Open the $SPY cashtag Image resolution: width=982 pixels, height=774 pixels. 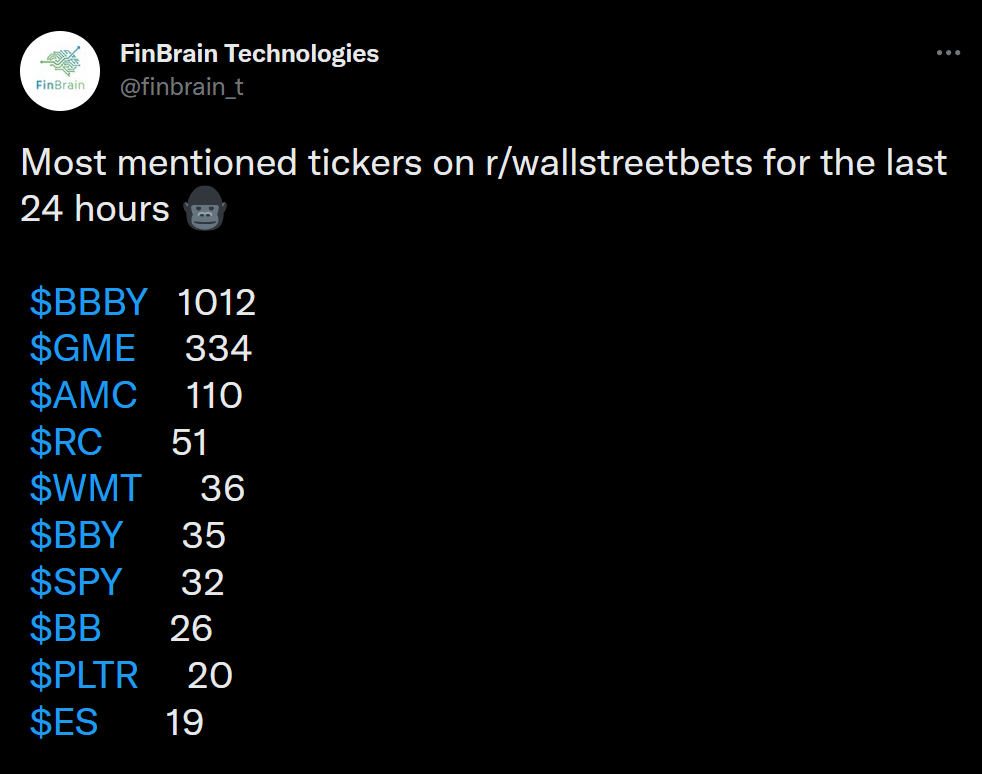[x=76, y=582]
